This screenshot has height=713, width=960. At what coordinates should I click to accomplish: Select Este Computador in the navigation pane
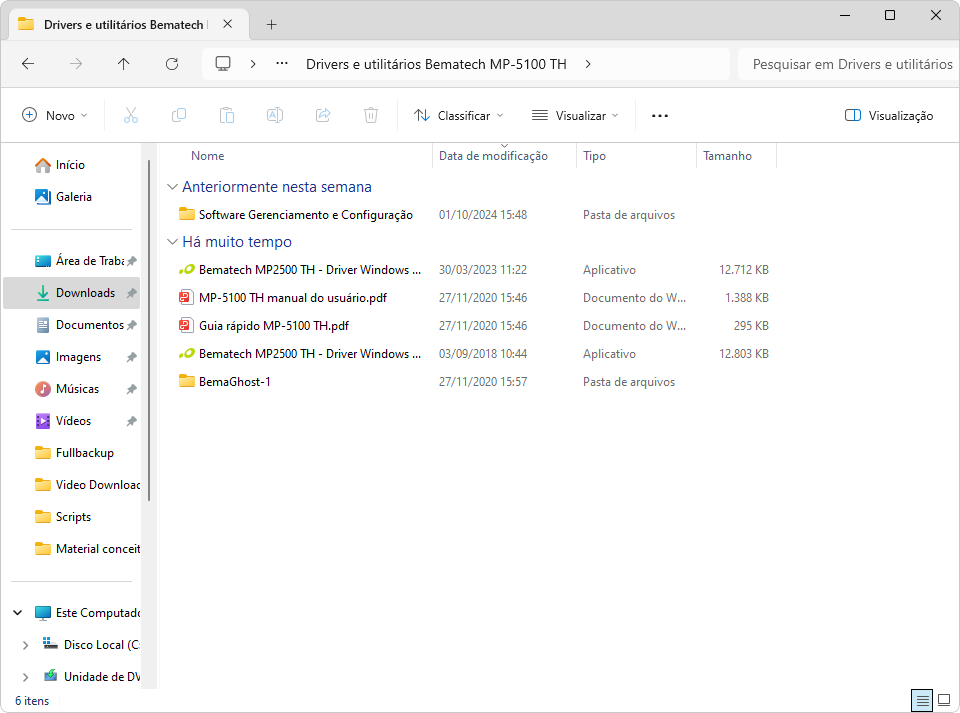pyautogui.click(x=88, y=613)
